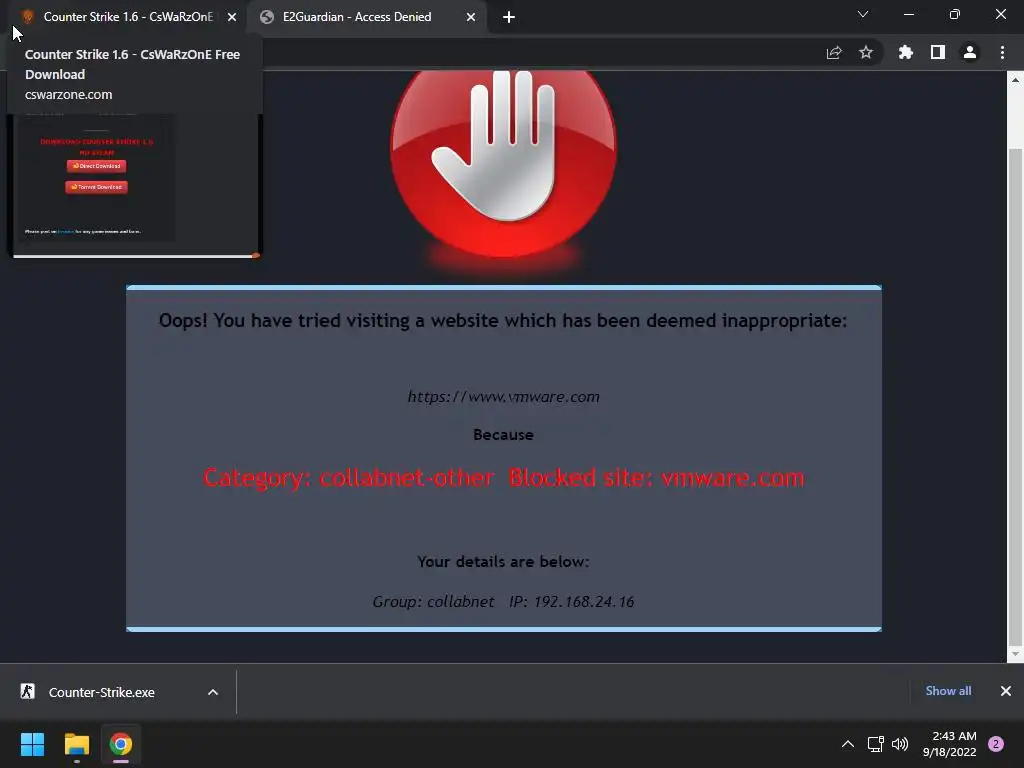This screenshot has height=768, width=1024.
Task: Minimize the Chrome window
Action: point(908,14)
